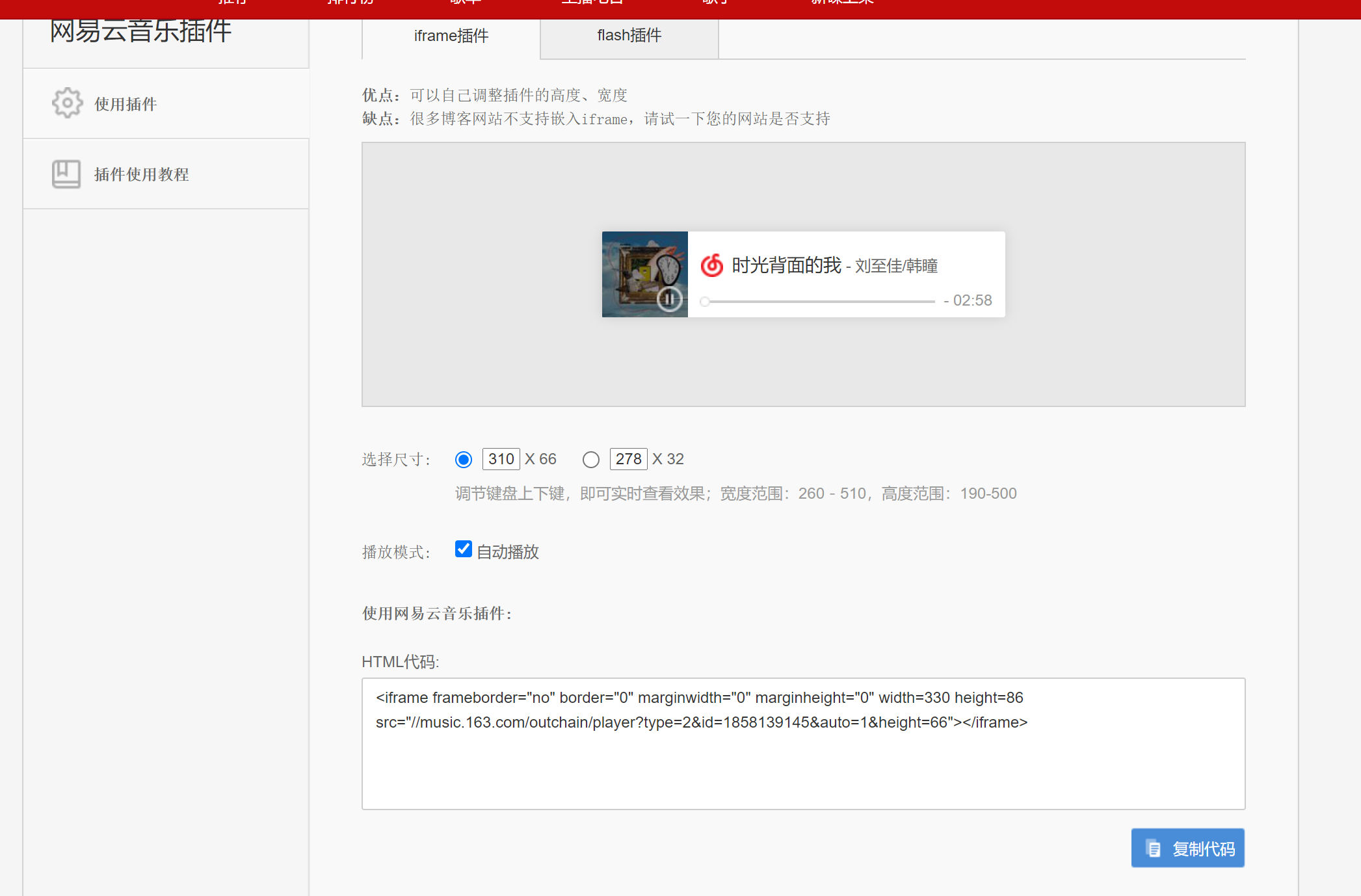1361x896 pixels.
Task: Click the 310 width input field
Action: click(501, 459)
